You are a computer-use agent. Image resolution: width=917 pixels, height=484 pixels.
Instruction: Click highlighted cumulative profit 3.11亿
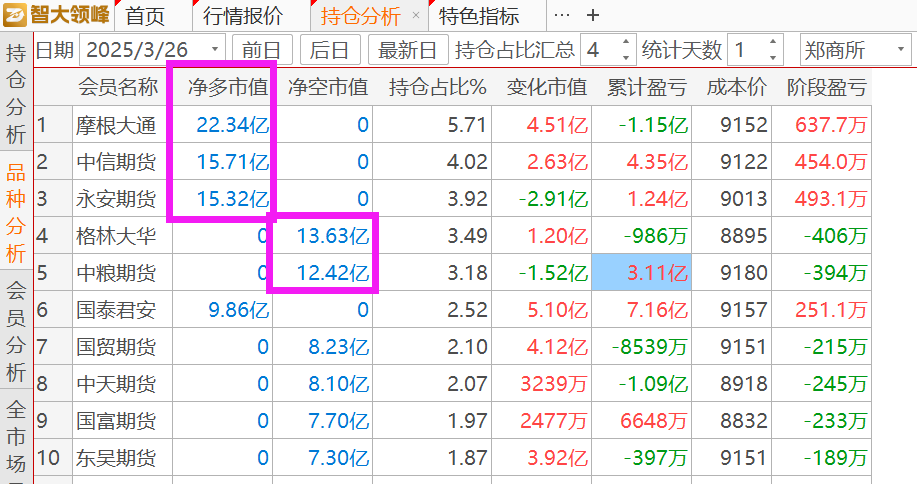[x=642, y=273]
